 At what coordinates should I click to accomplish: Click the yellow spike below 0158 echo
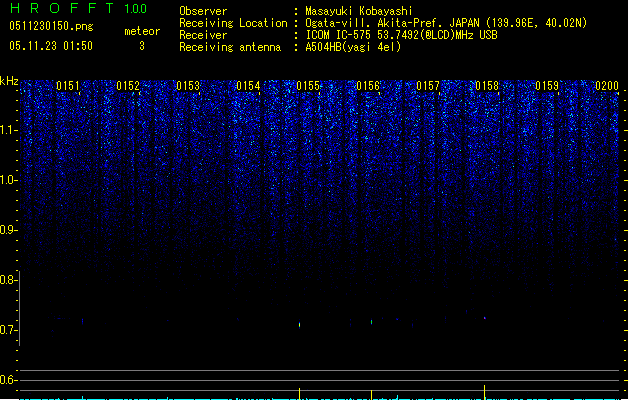pos(485,392)
